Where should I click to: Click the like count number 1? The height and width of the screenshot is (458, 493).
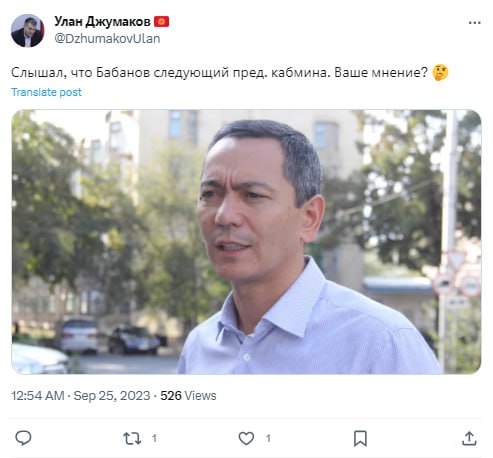(268, 438)
